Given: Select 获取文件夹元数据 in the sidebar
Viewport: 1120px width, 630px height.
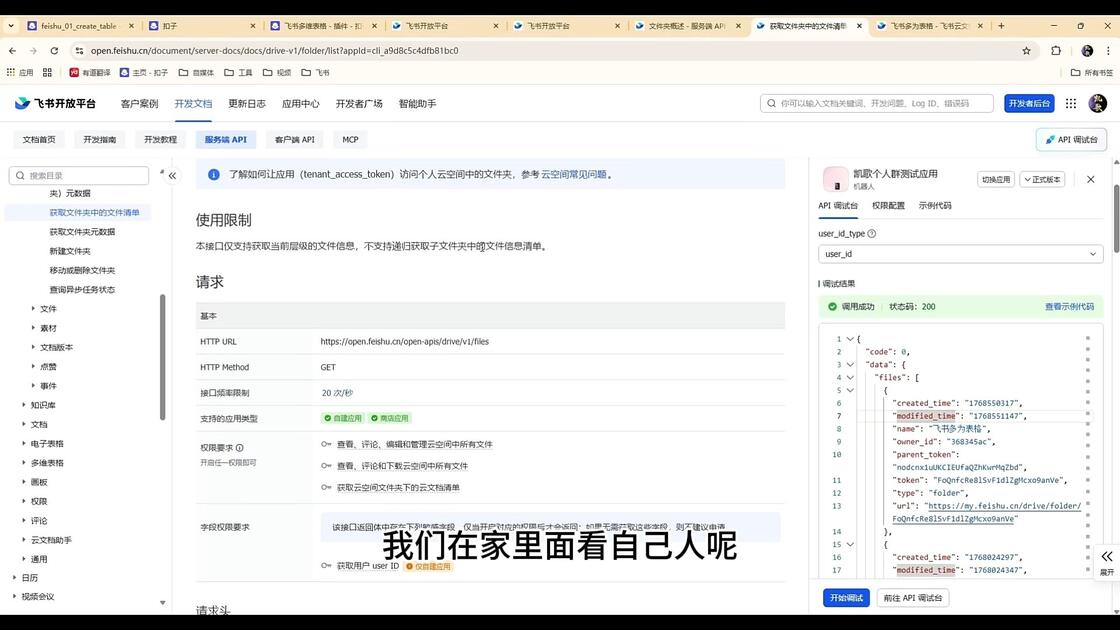Looking at the screenshot, I should 81,231.
